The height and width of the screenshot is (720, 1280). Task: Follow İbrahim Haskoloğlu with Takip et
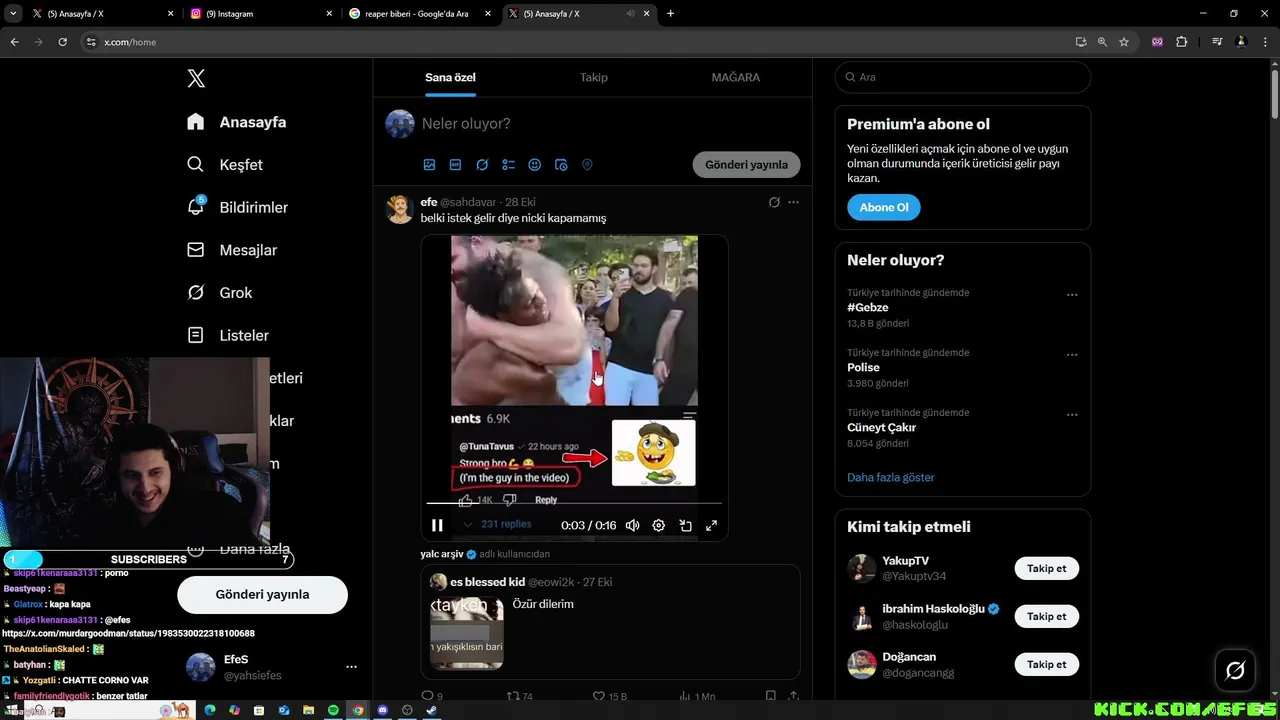[x=1047, y=616]
